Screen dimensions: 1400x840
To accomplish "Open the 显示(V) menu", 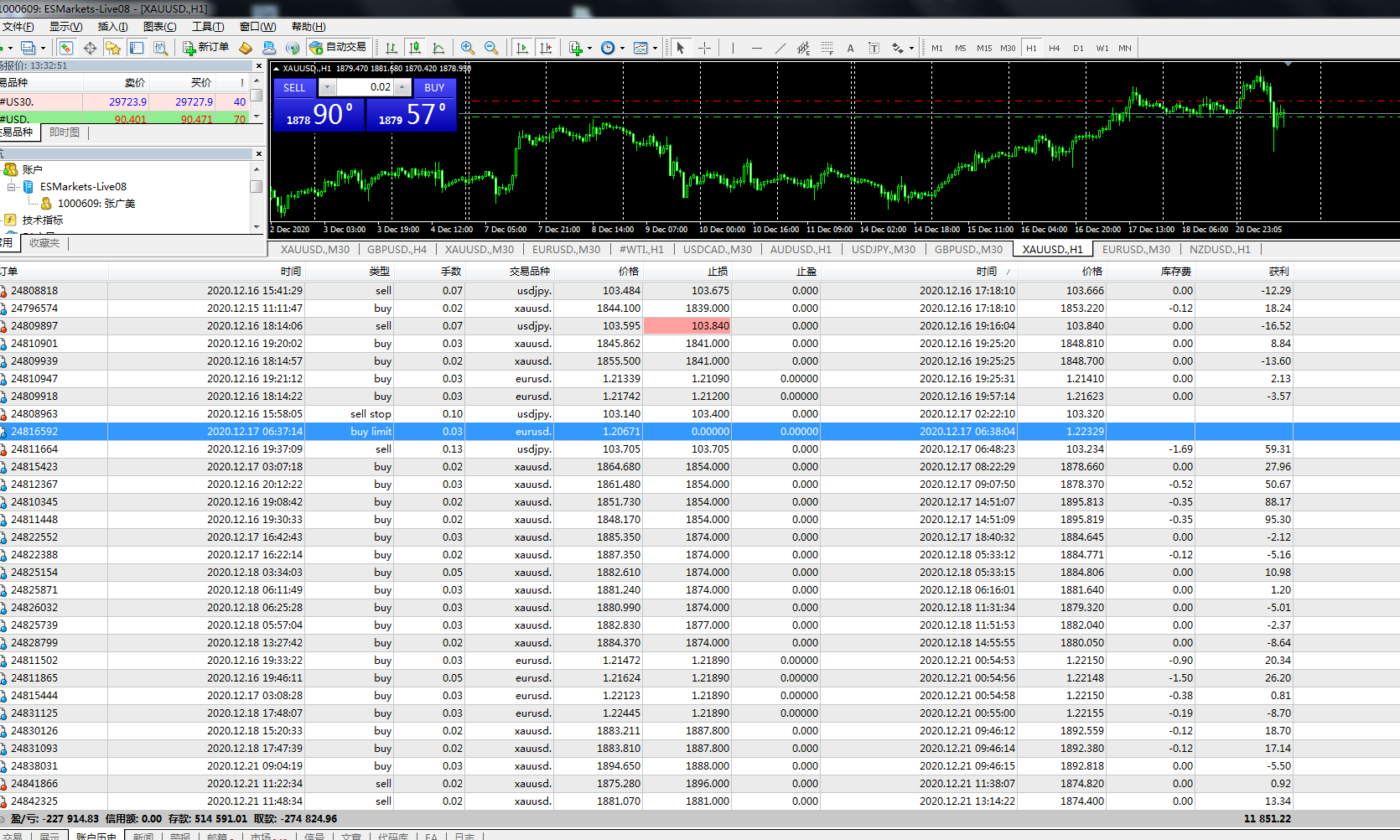I will tap(66, 27).
